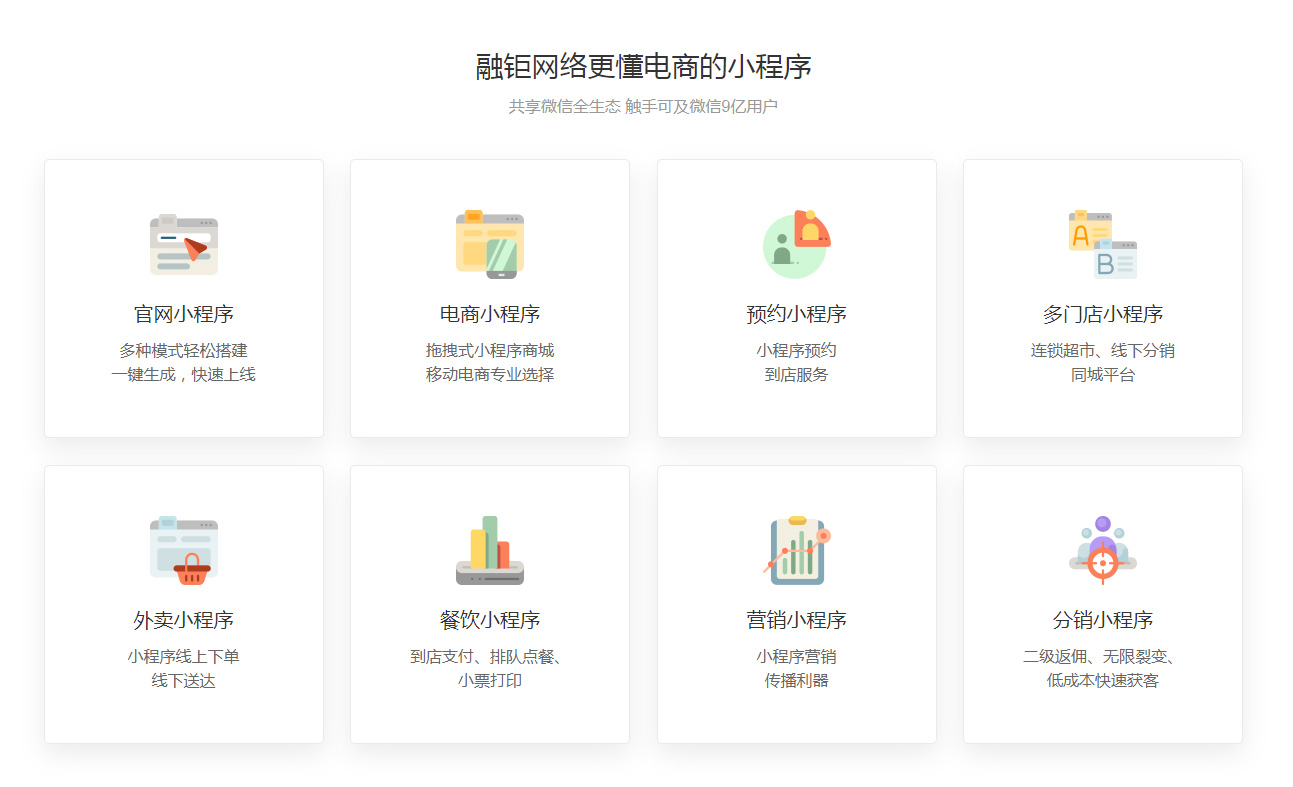This screenshot has width=1293, height=787.
Task: Open the 营销小程序 heading
Action: pyautogui.click(x=796, y=620)
